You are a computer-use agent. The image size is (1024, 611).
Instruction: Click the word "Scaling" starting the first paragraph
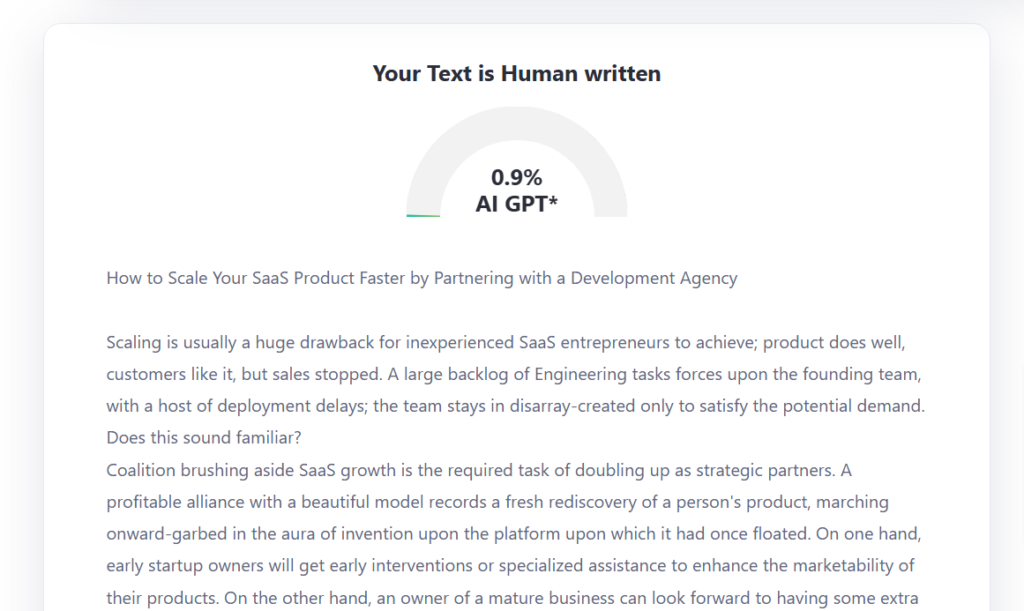(135, 342)
